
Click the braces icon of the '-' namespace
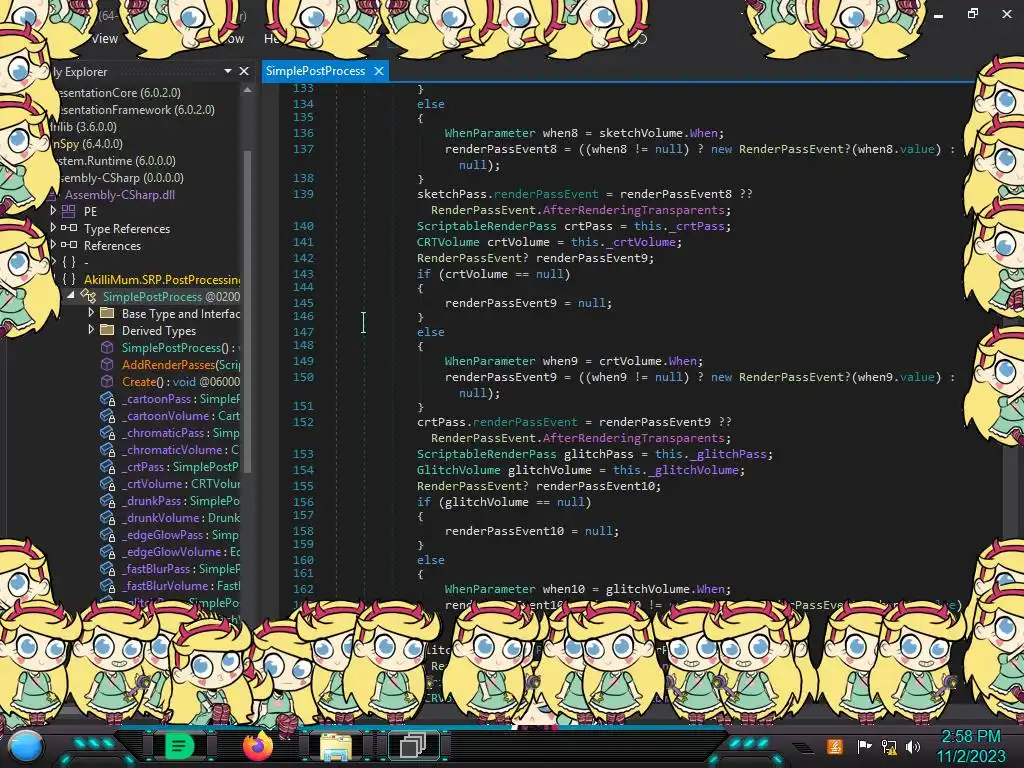coord(69,262)
